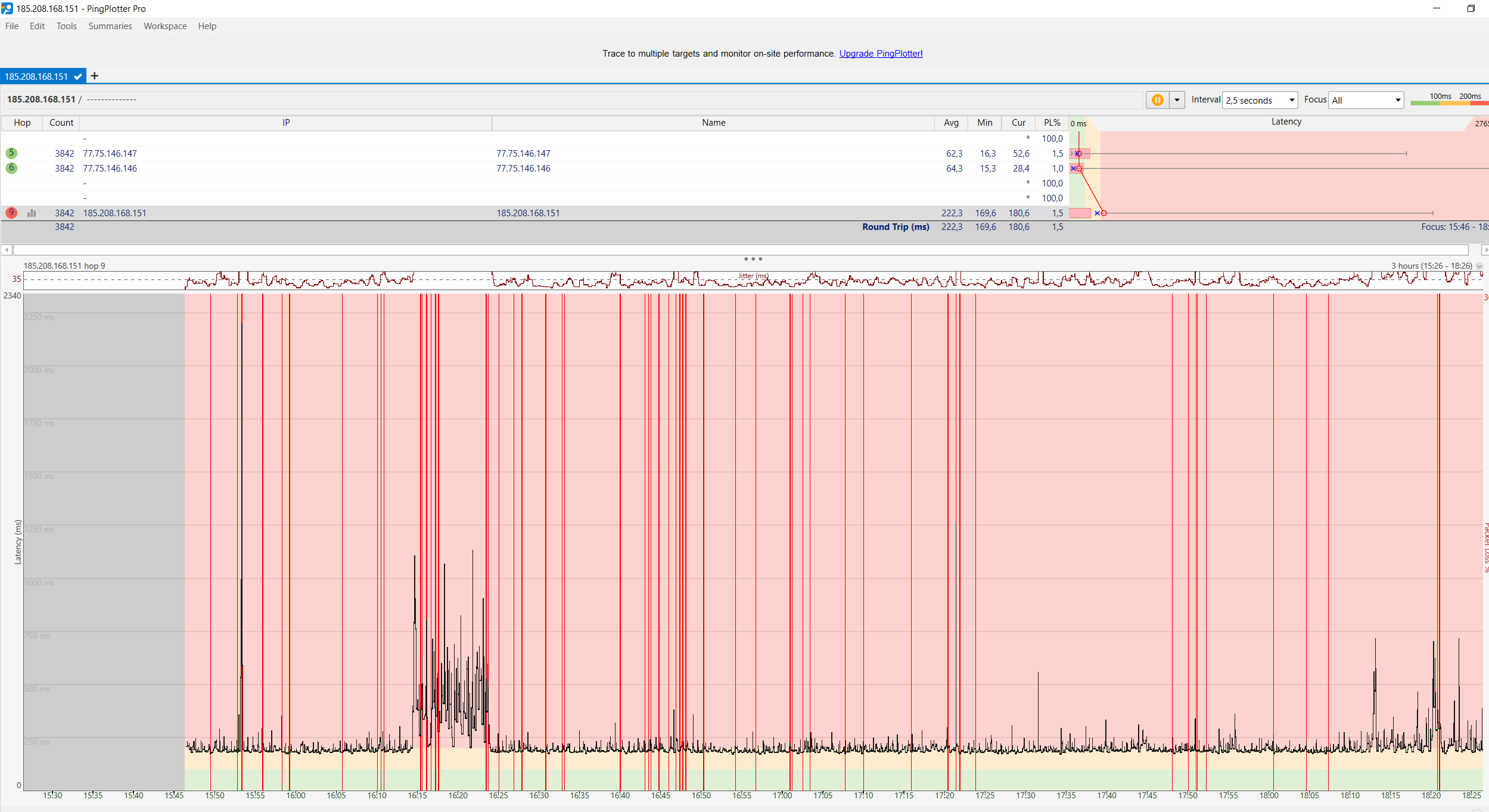Click the Upgrade PingPlotter! link
Viewport: 1489px width, 812px height.
point(881,54)
